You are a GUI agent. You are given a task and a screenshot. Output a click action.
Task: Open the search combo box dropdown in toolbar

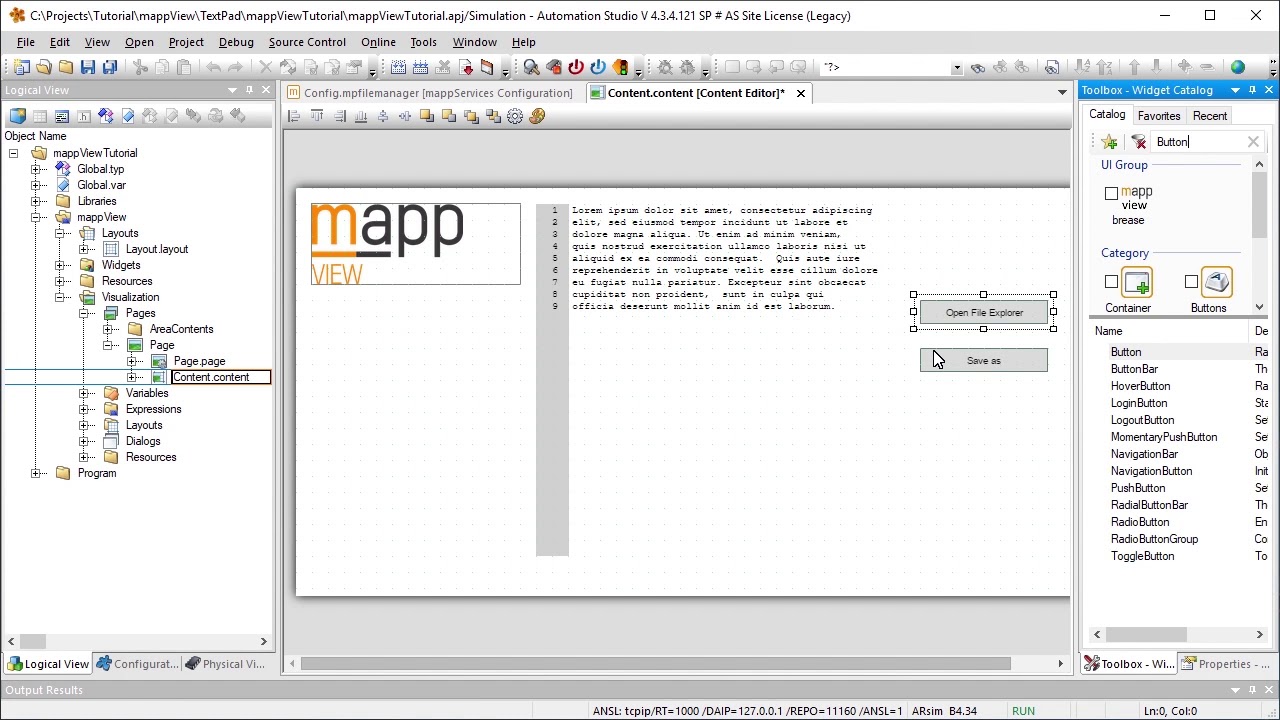957,68
